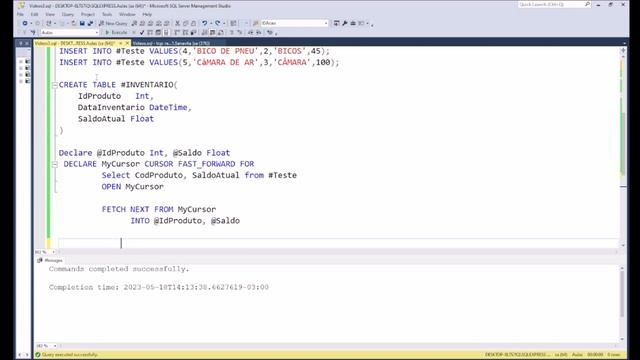Click the Cut scissors icon
This screenshot has height=360, width=640.
pos(178,23)
